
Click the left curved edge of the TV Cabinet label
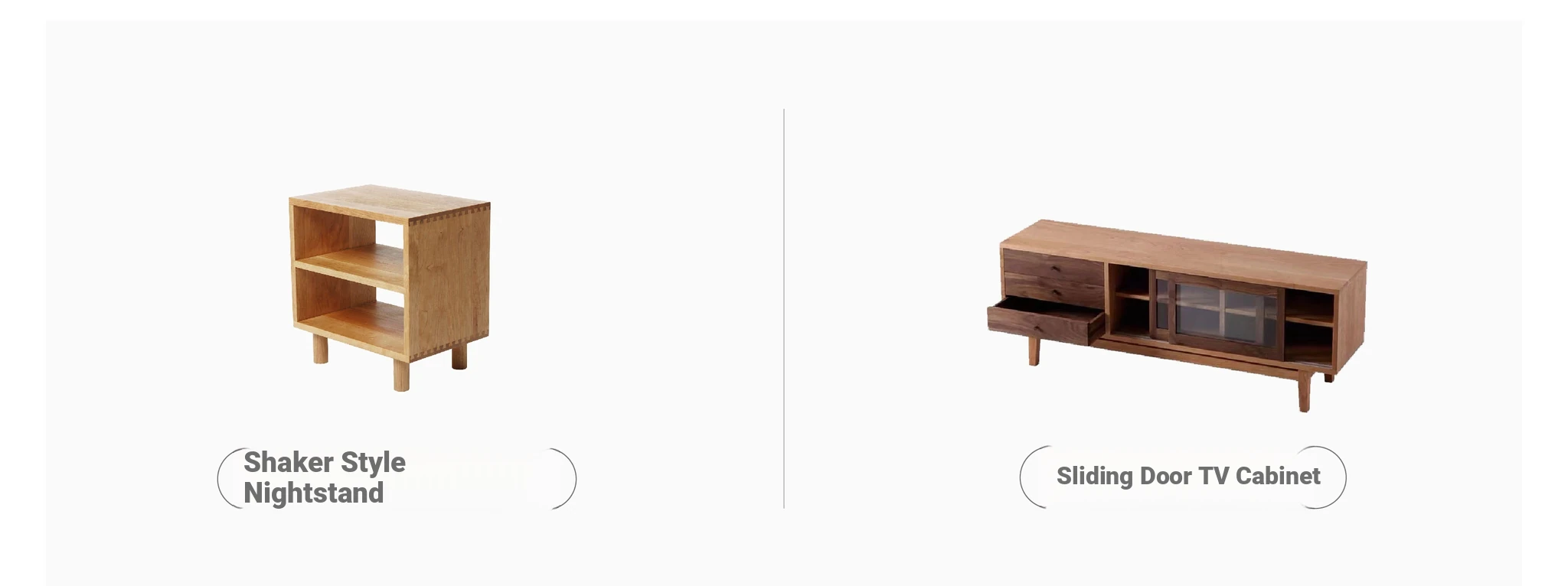point(1034,477)
